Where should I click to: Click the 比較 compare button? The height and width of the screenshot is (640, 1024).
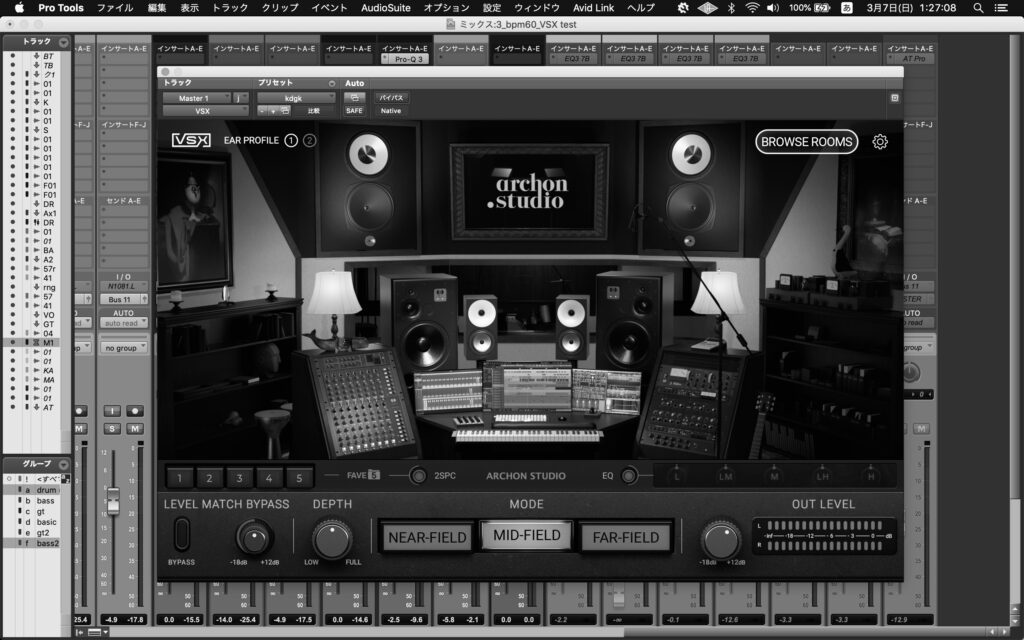coord(314,111)
